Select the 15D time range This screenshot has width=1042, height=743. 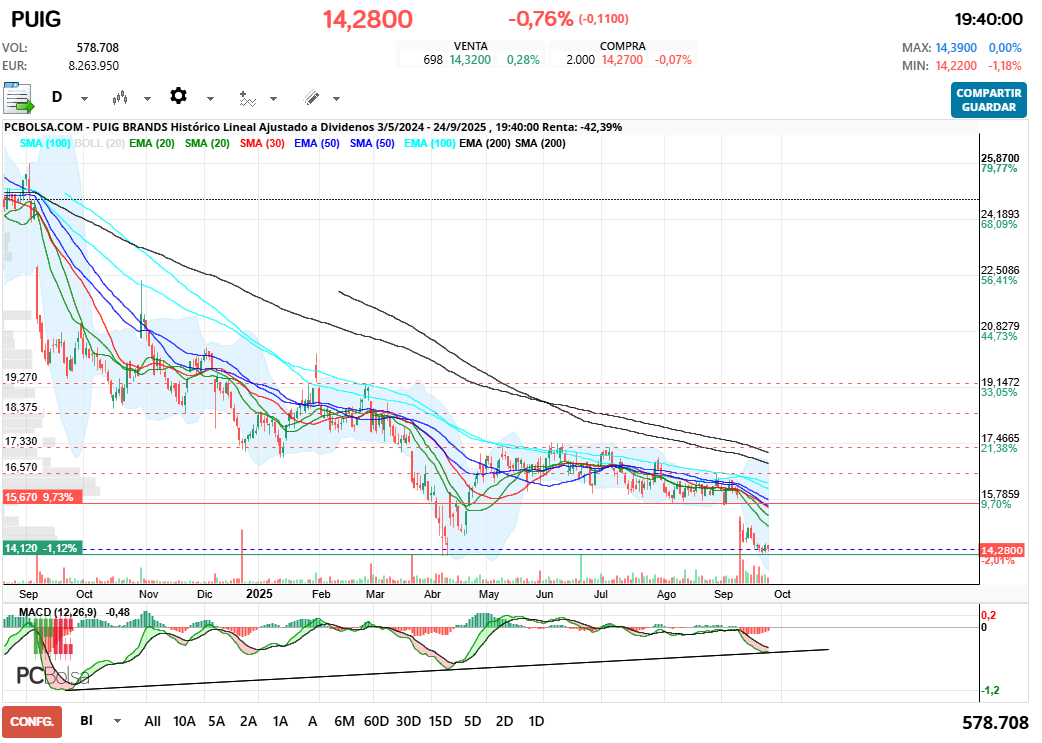pos(440,721)
